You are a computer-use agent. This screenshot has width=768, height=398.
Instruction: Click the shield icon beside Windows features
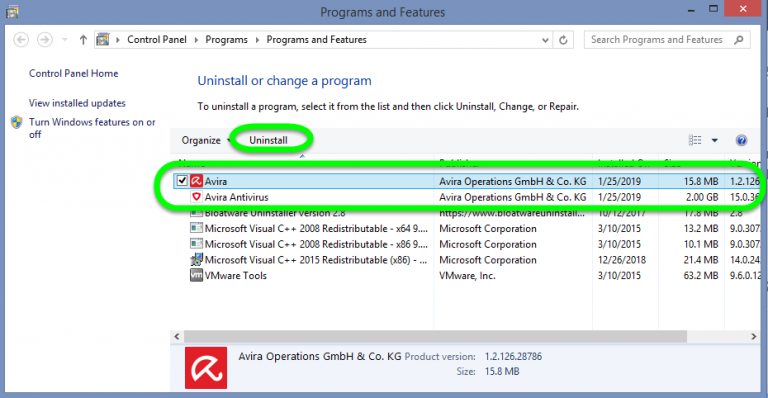click(17, 122)
